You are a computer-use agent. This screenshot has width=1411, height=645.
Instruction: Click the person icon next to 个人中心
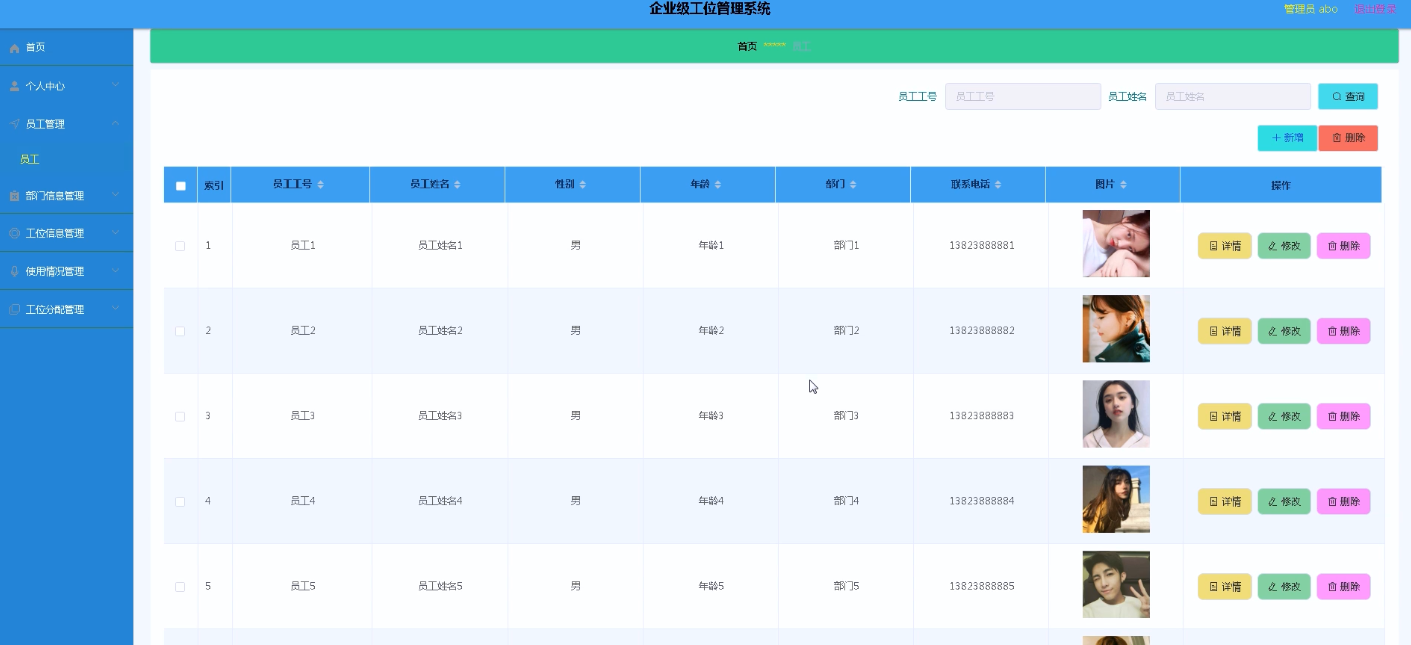13,85
